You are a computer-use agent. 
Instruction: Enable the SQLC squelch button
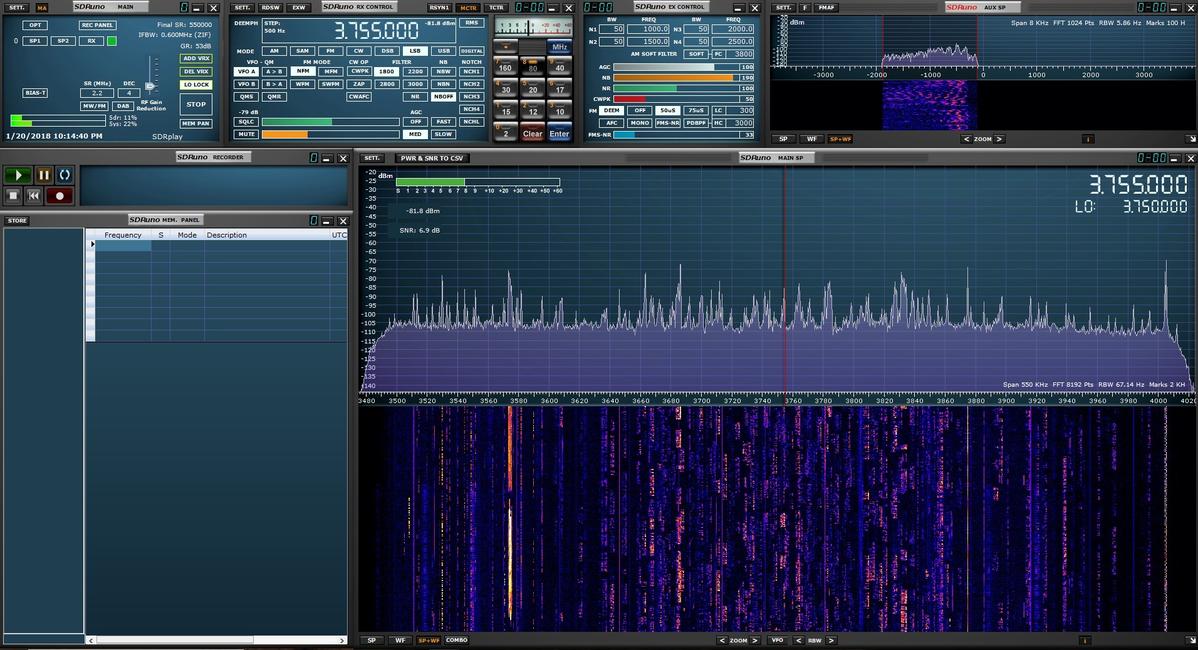246,121
